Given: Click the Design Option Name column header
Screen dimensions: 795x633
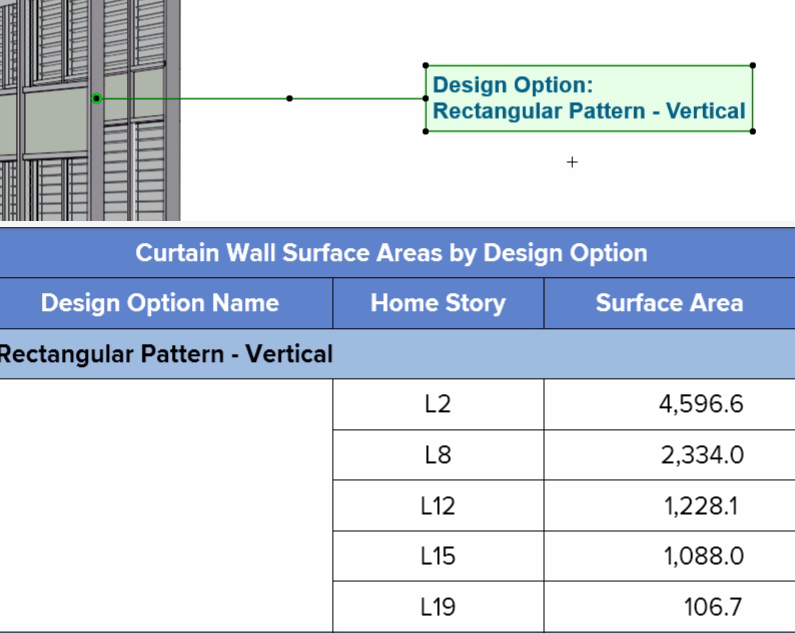Looking at the screenshot, I should point(160,303).
